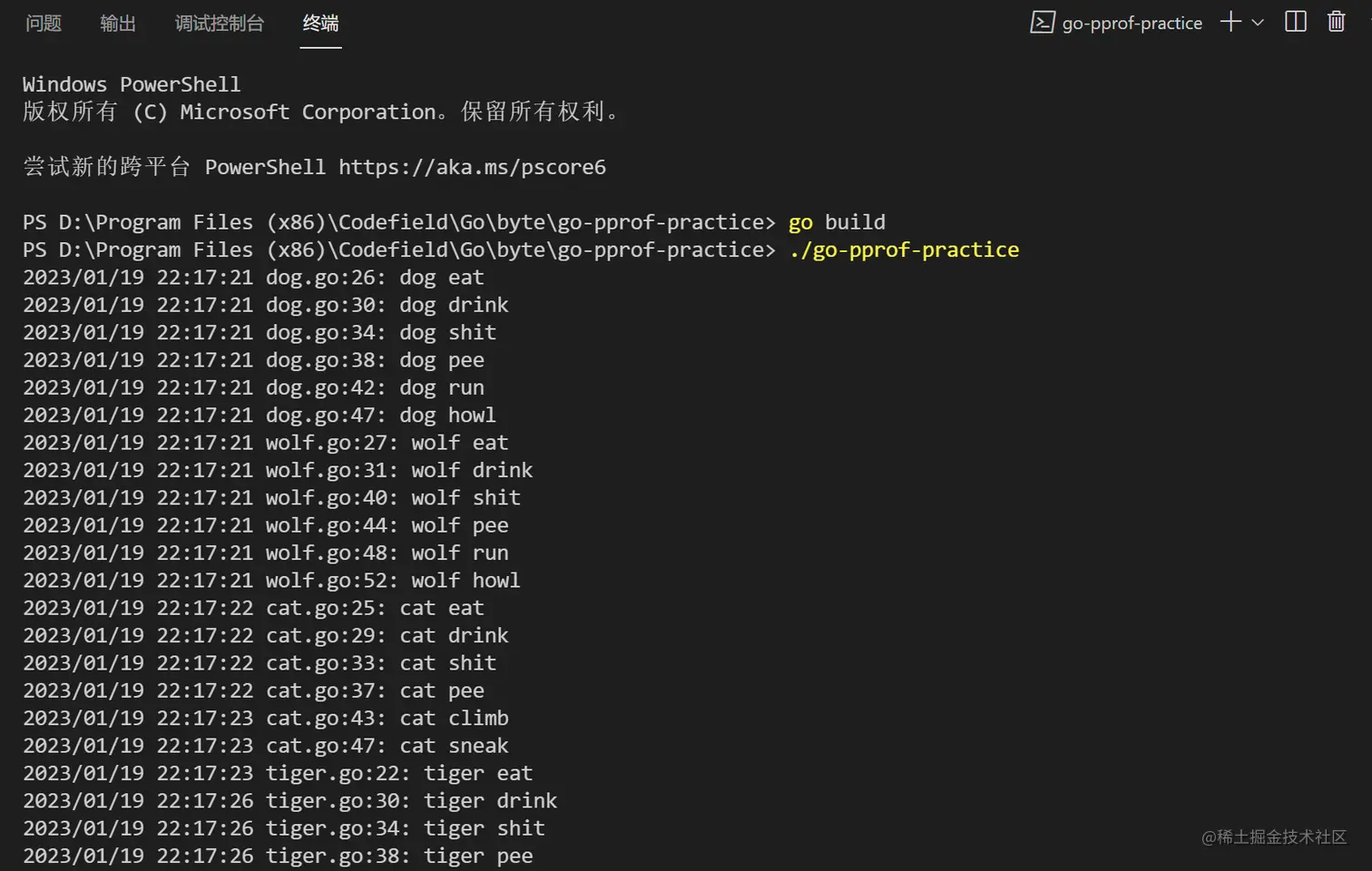
Task: Click tiger.go:38 in the last log line
Action: (x=337, y=856)
